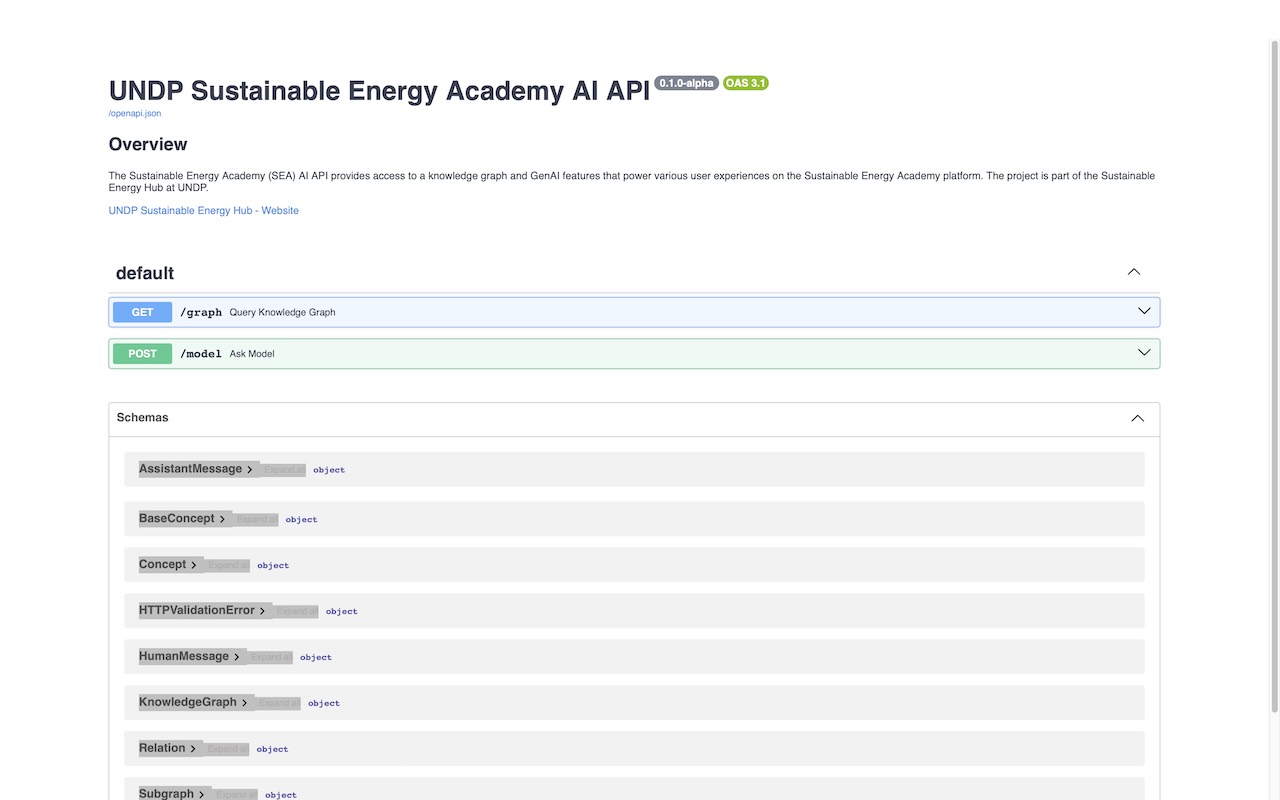Click the OAS 3.1 badge
Viewport: 1280px width, 800px height.
pos(746,83)
